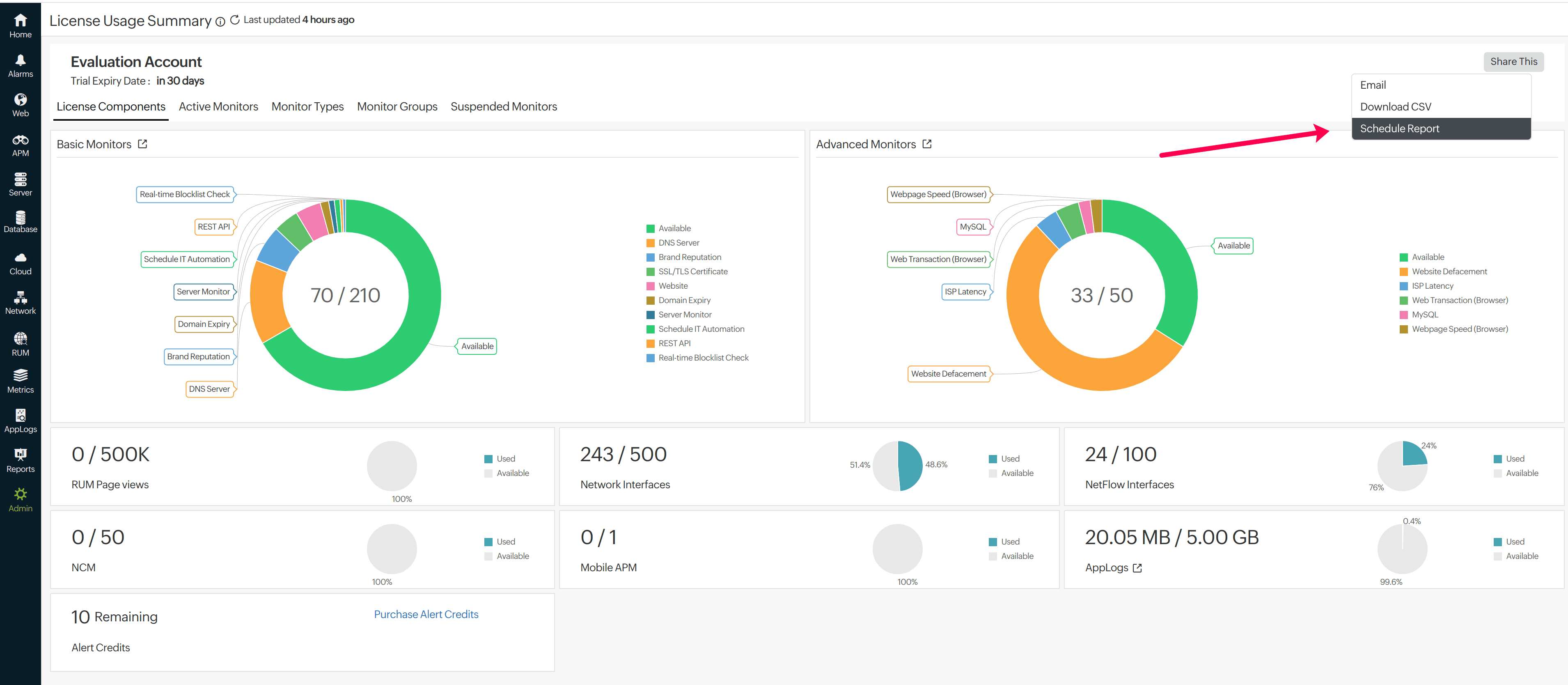Toggle Website Defacement legend in Advanced Monitors
This screenshot has height=685, width=1568.
[1449, 271]
